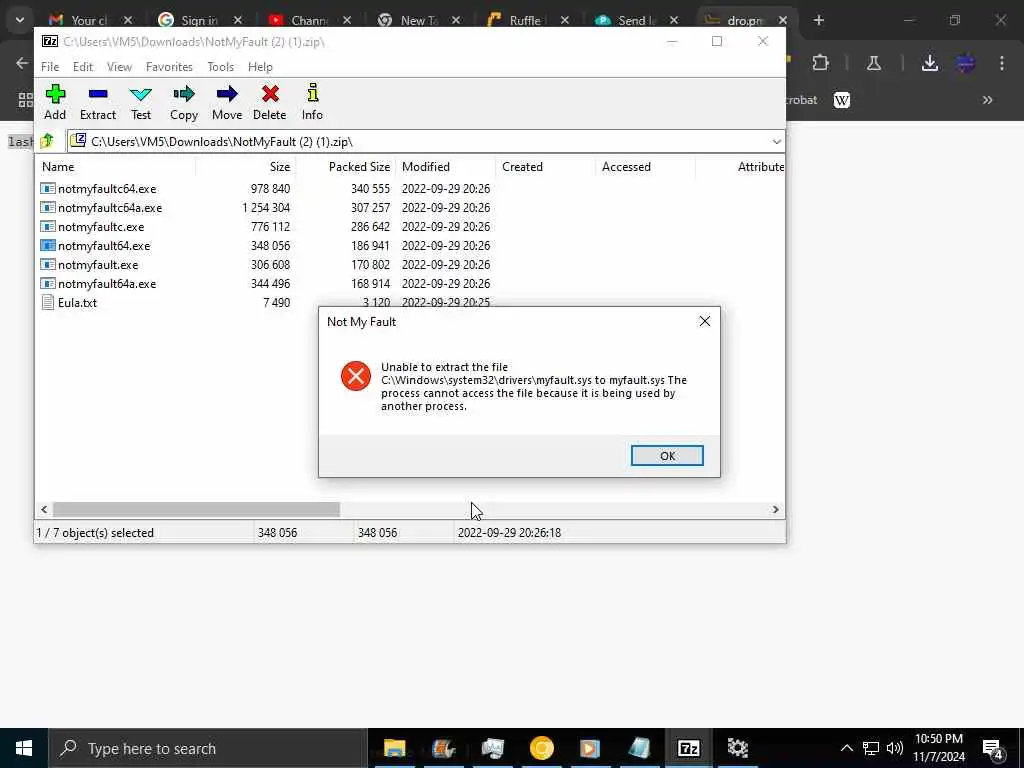Show hidden tray icons chevron
Screen dimensions: 1024x768
pyautogui.click(x=846, y=748)
